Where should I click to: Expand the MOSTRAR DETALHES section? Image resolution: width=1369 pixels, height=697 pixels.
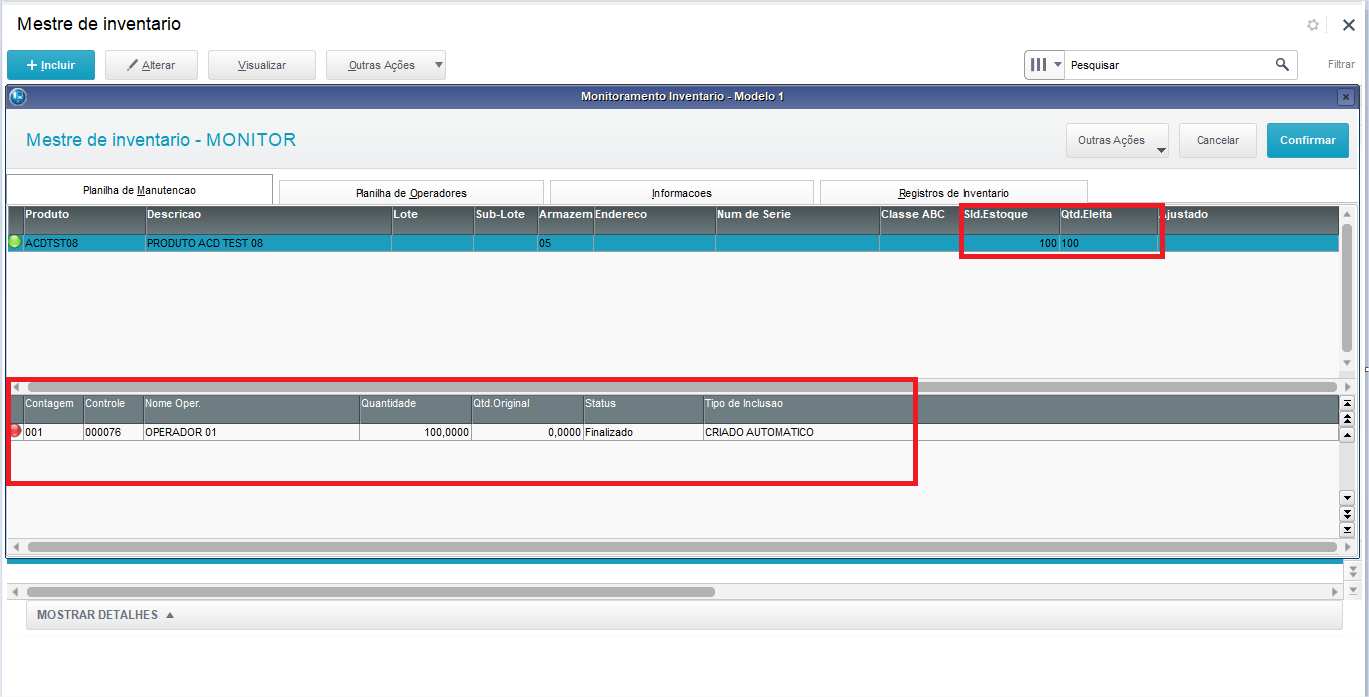coord(106,615)
